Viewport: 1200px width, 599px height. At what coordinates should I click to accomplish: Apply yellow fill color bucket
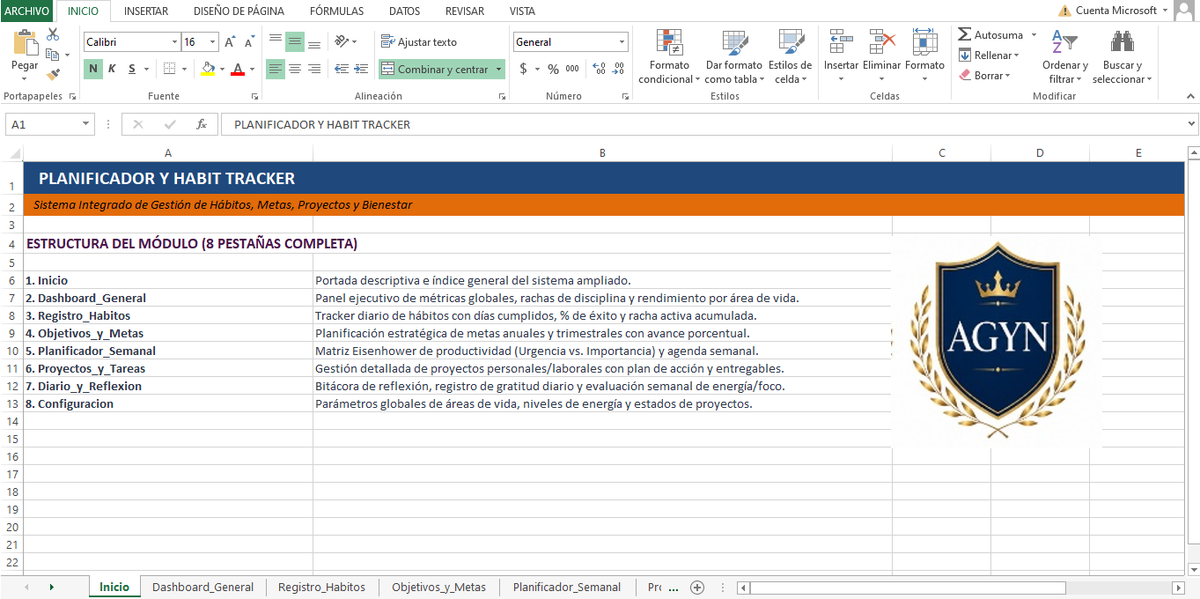coord(208,69)
